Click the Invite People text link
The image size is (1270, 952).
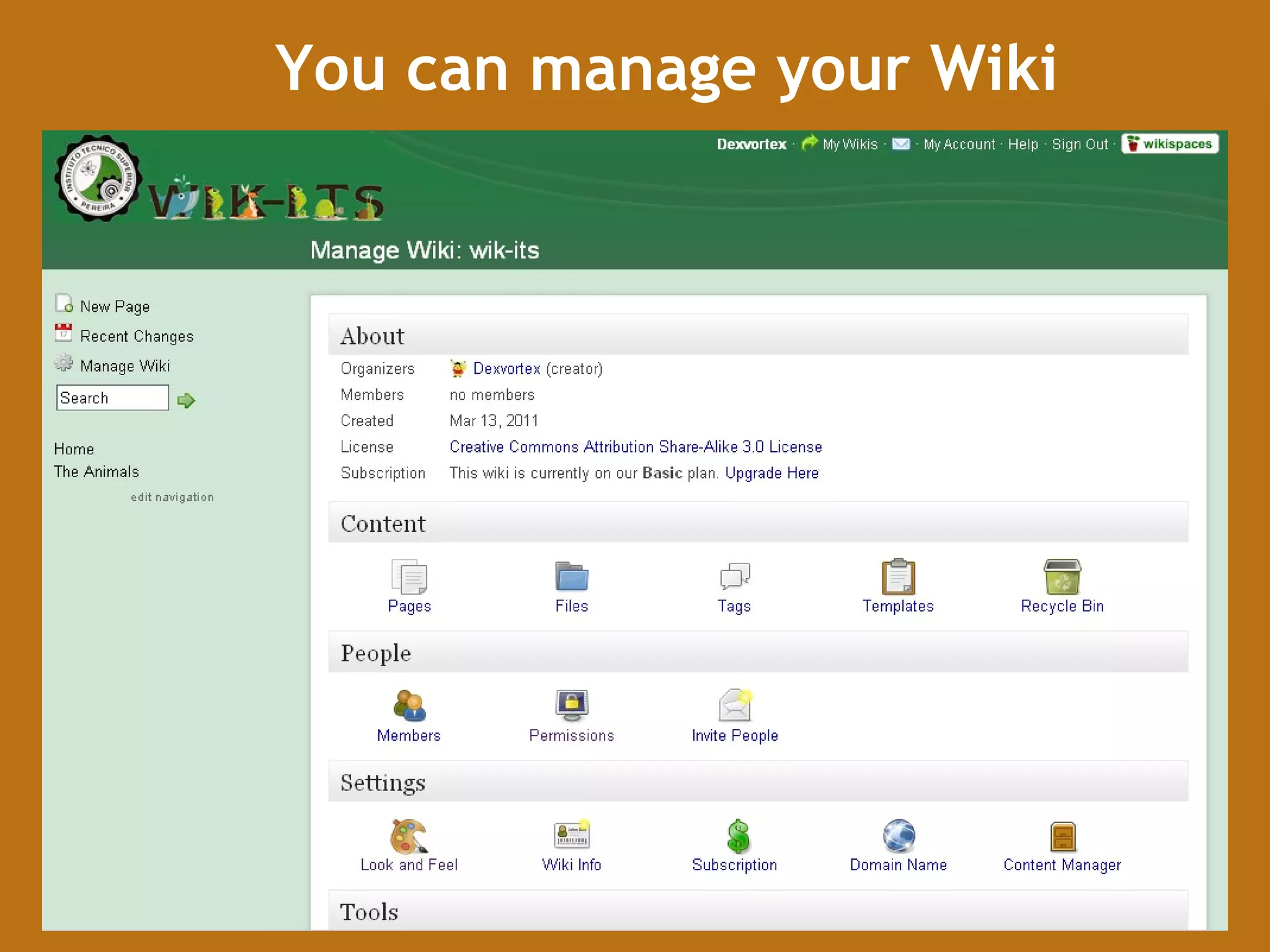coord(735,736)
